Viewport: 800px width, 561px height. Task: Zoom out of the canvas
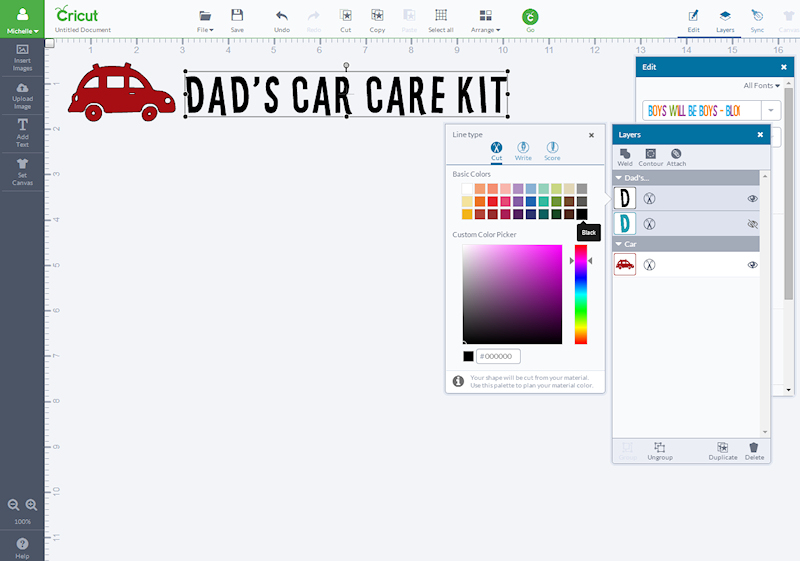tap(14, 505)
